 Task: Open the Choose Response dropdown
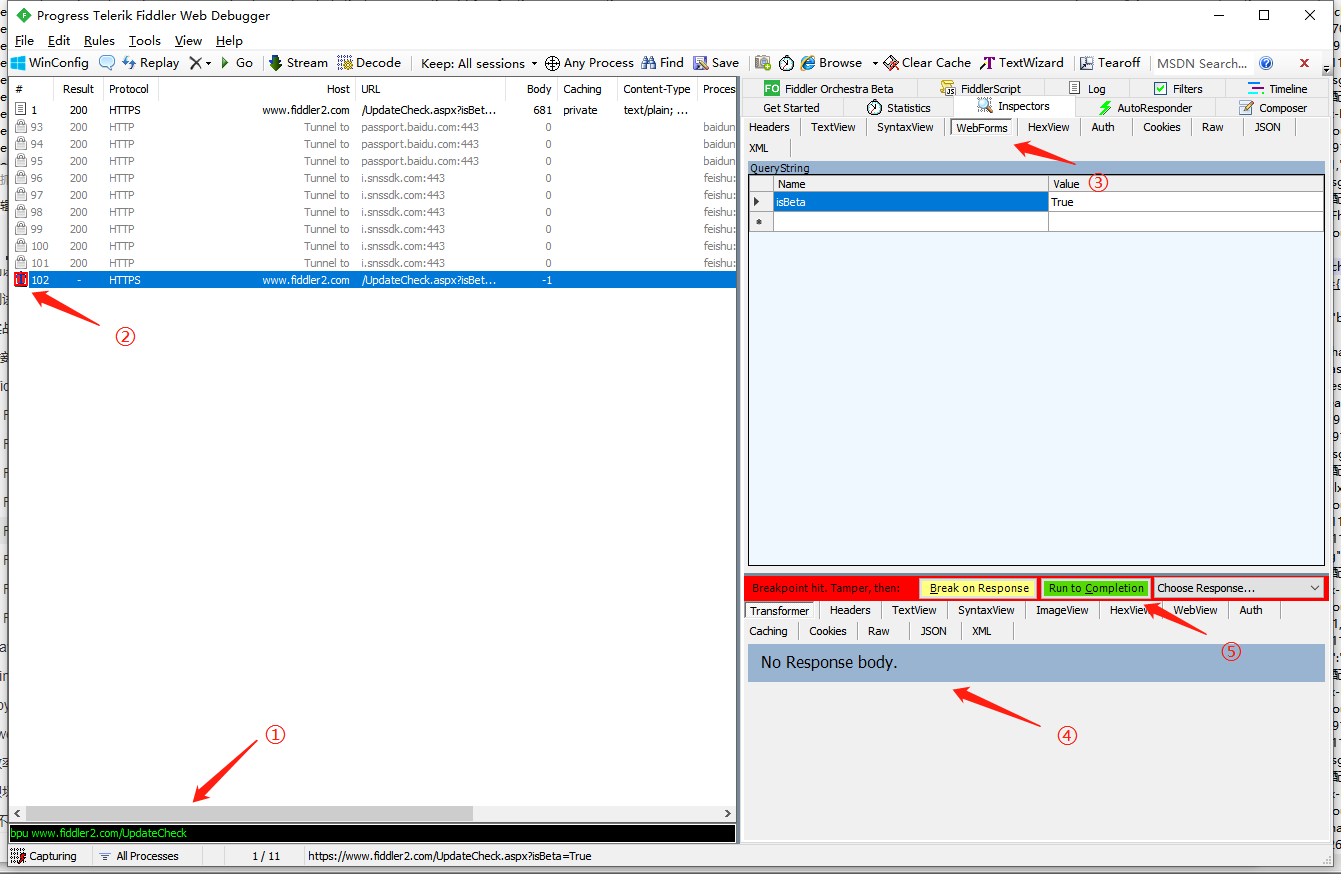[1239, 588]
